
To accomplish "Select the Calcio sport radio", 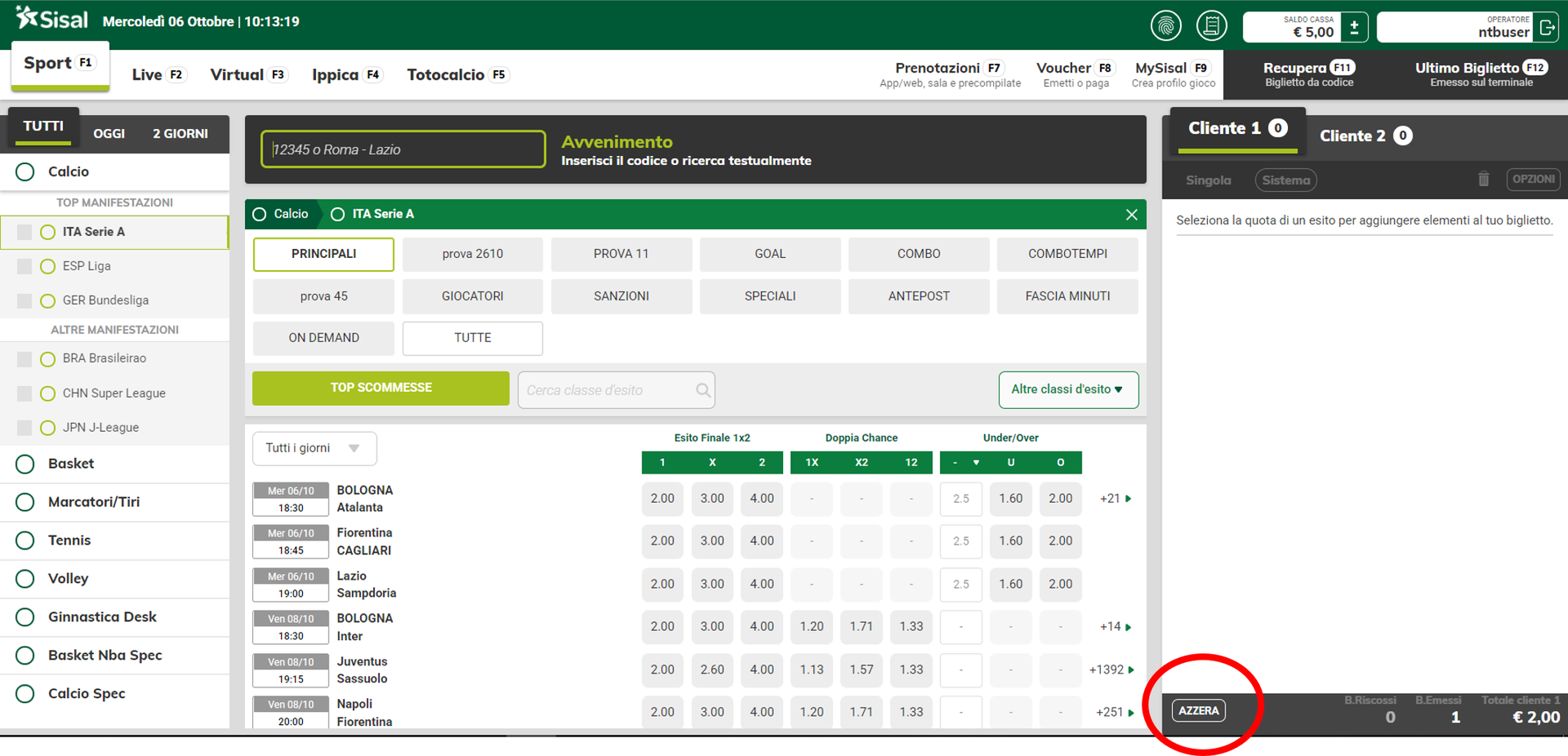I will 25,171.
